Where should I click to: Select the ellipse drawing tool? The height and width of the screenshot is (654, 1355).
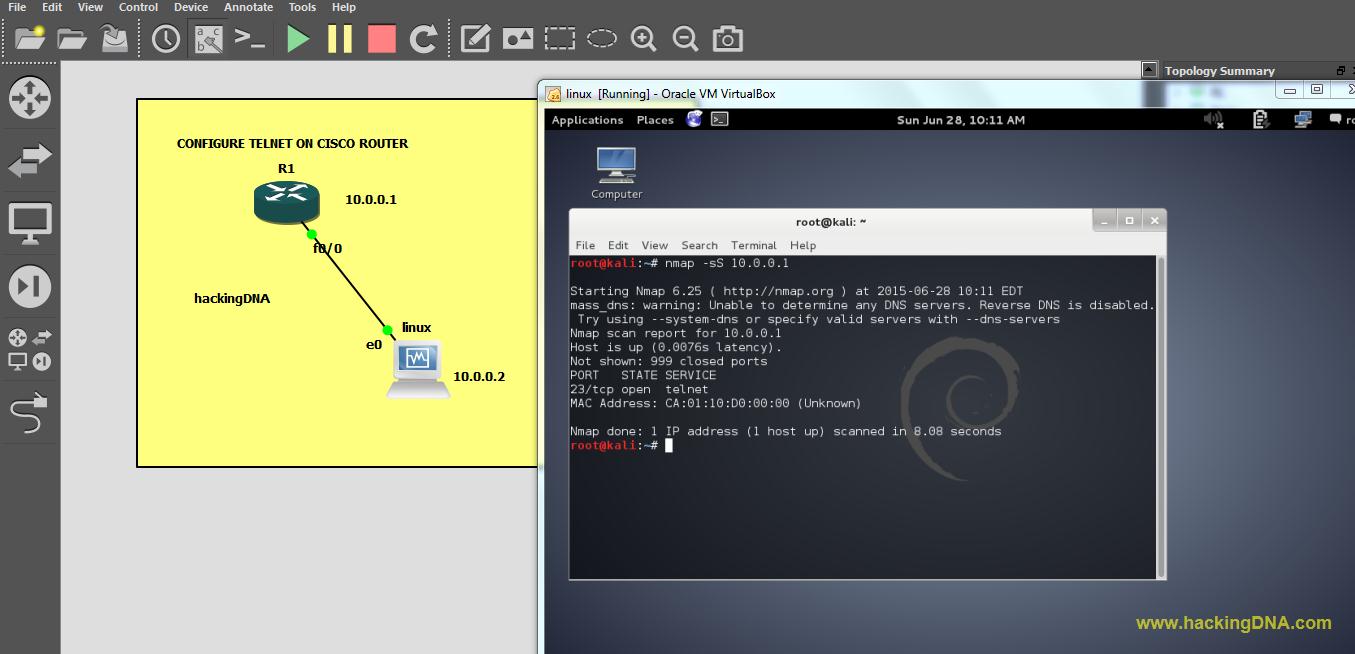click(x=601, y=38)
